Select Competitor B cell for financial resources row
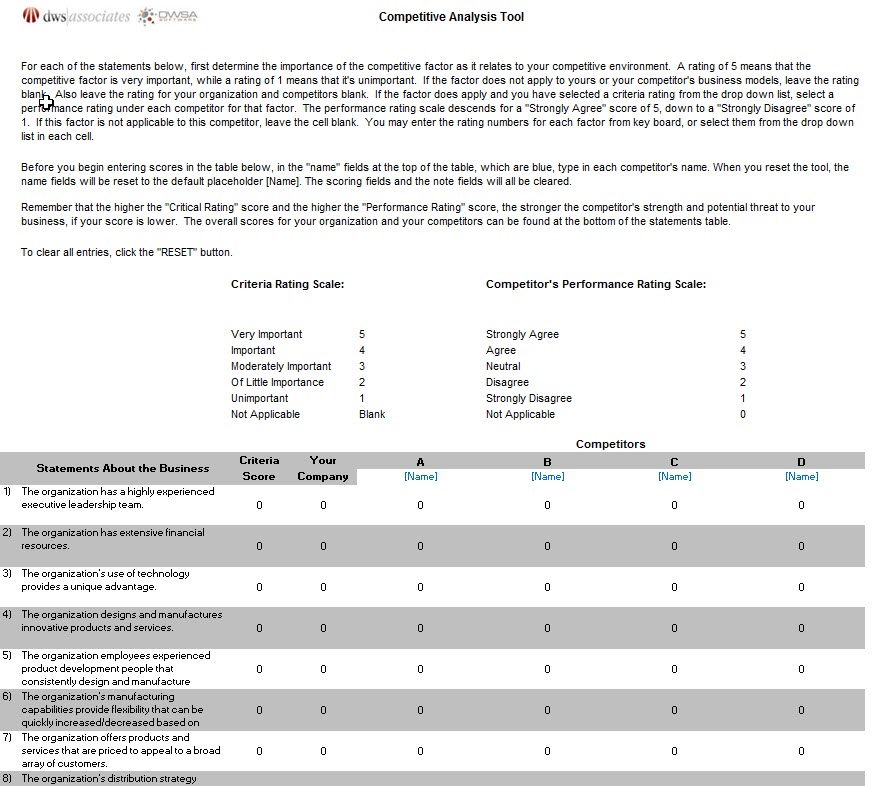The width and height of the screenshot is (876, 786). [548, 546]
